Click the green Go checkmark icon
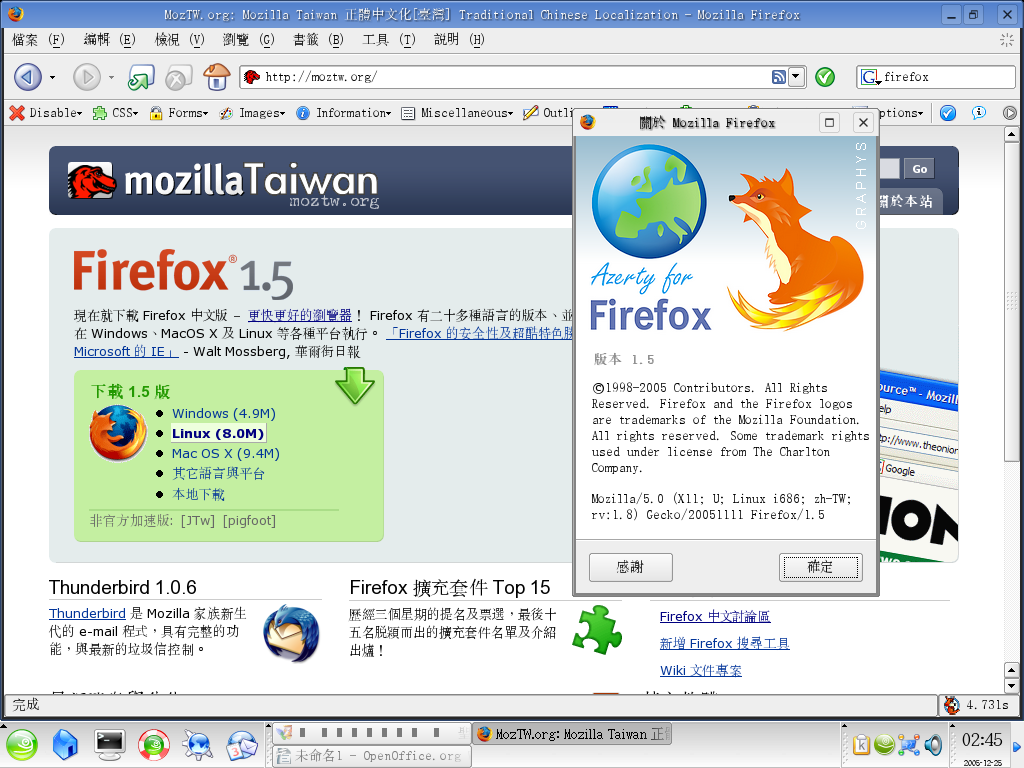This screenshot has height=768, width=1024. coord(825,77)
